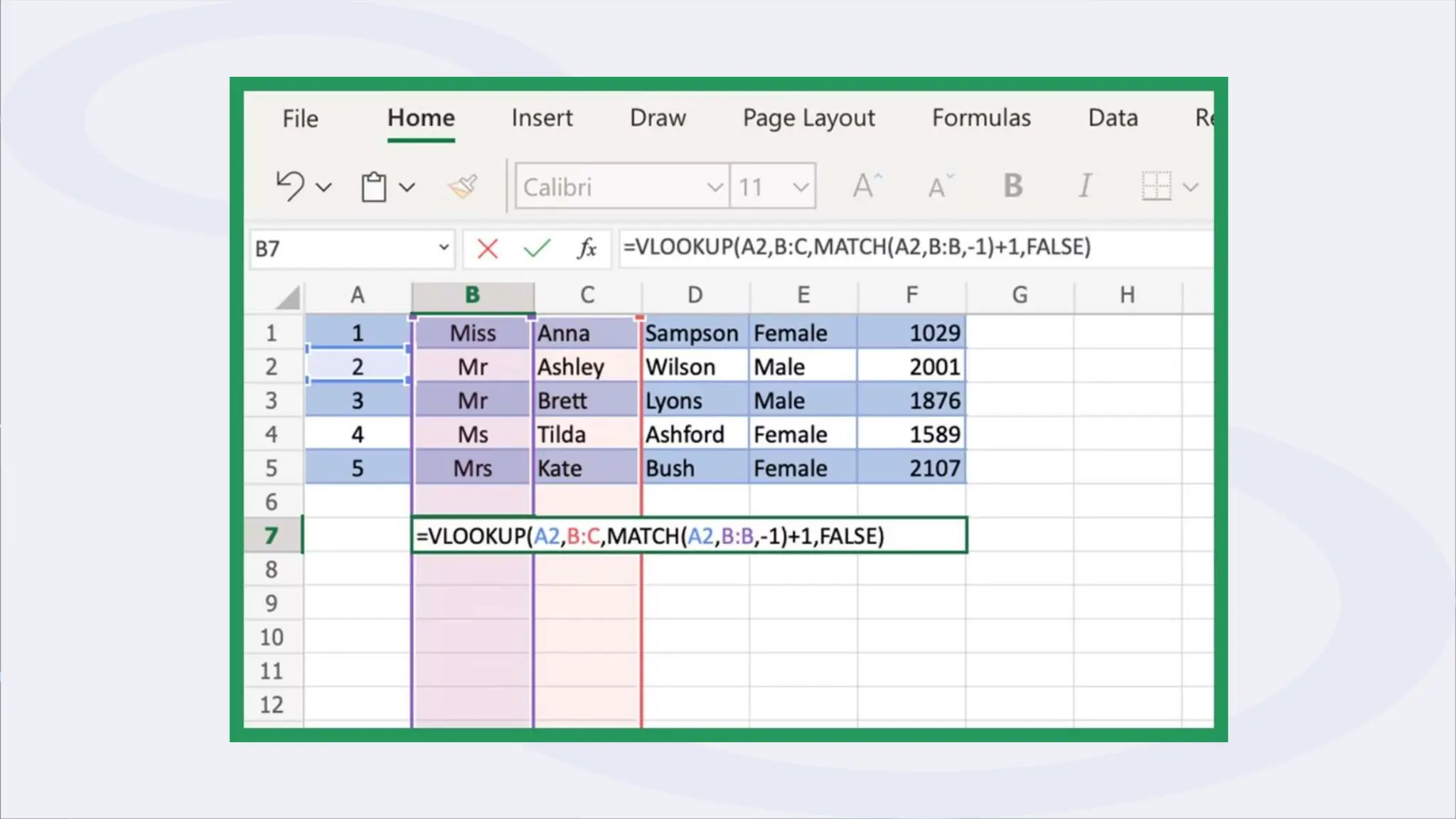Activate the Format Painter brush

pos(463,187)
